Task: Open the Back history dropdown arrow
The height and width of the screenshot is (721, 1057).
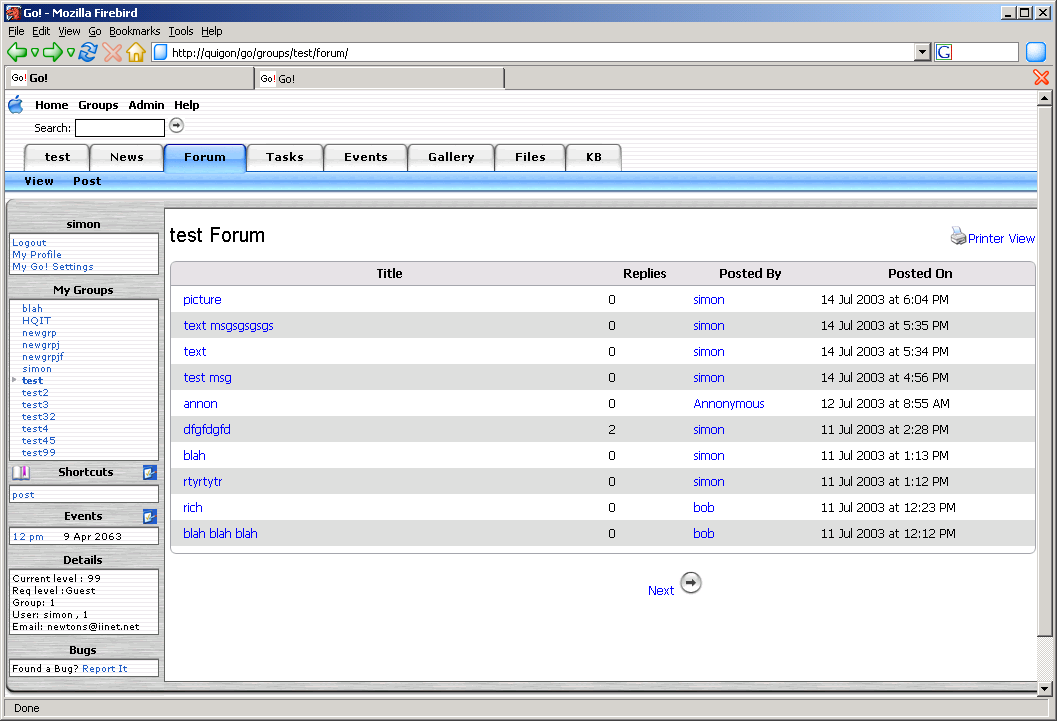Action: click(34, 53)
